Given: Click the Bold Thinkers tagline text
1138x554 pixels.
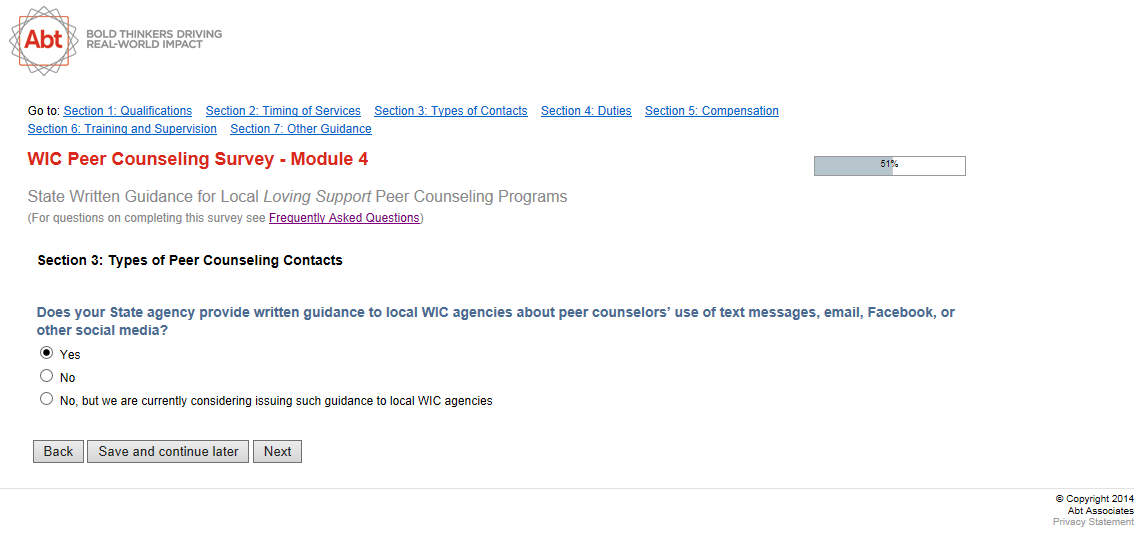Looking at the screenshot, I should [x=154, y=39].
